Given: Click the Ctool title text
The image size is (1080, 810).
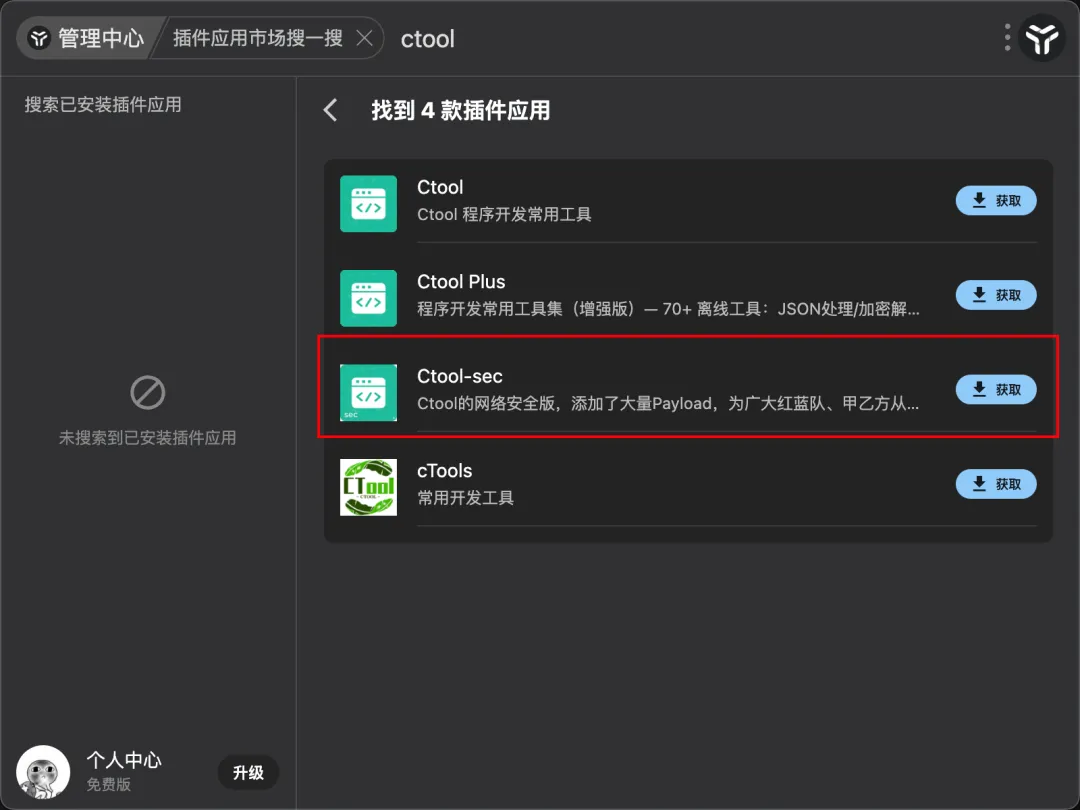Looking at the screenshot, I should [x=440, y=187].
